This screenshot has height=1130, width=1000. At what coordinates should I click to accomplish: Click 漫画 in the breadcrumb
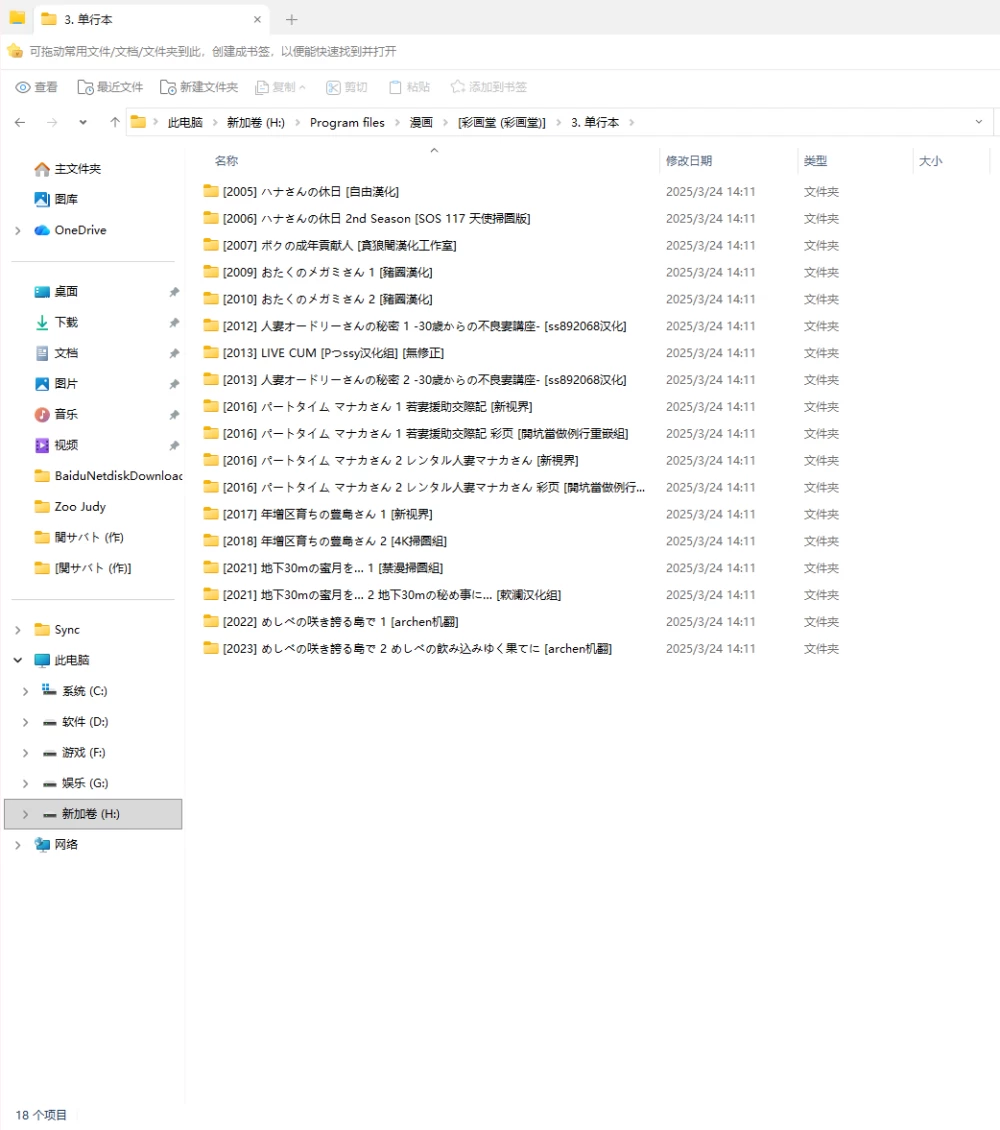click(x=421, y=123)
